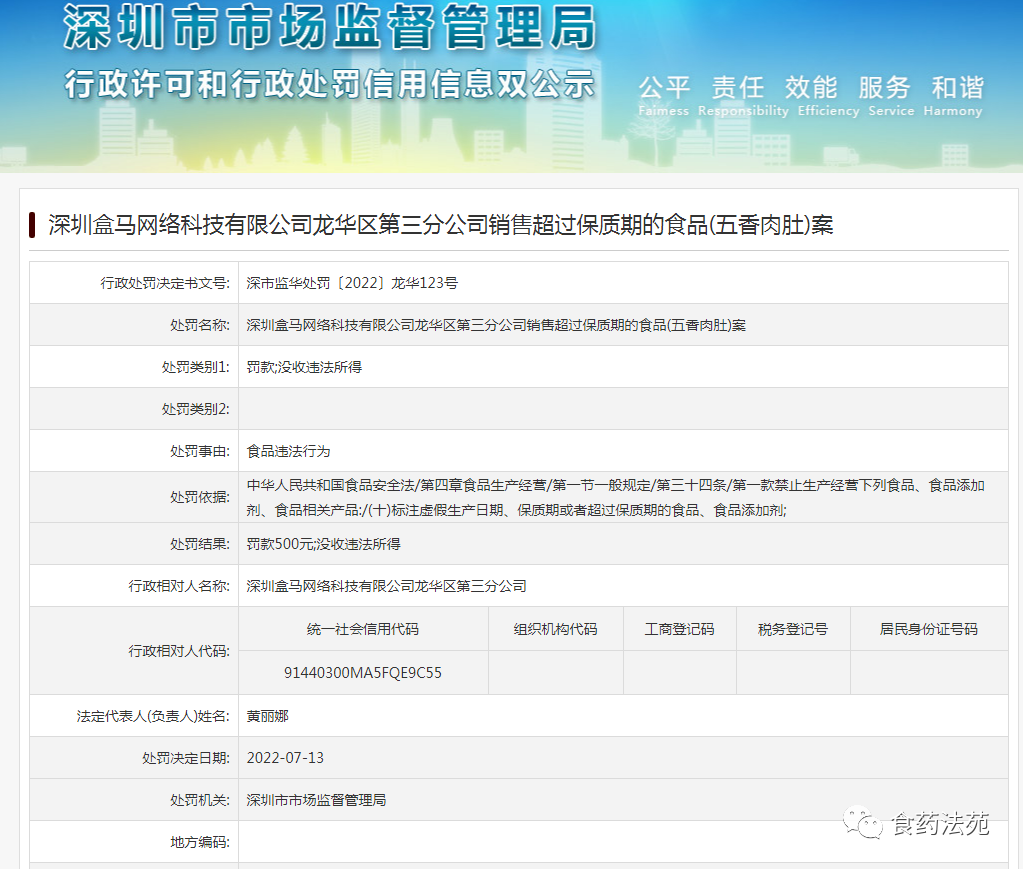Click the 效能 Efficiency banner motto

(828, 96)
